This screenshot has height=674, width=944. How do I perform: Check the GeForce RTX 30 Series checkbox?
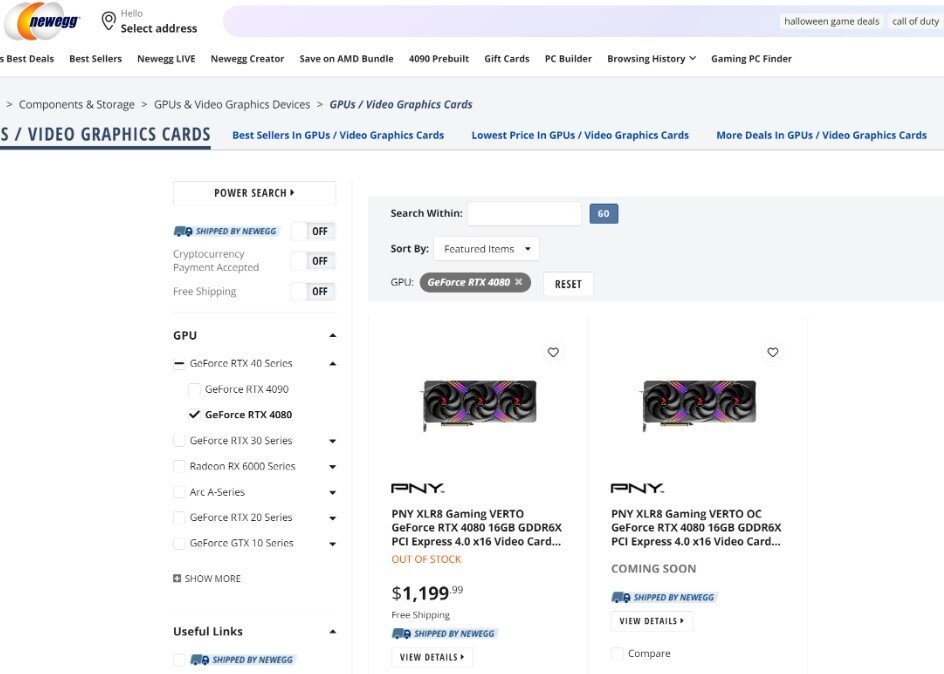(x=179, y=441)
